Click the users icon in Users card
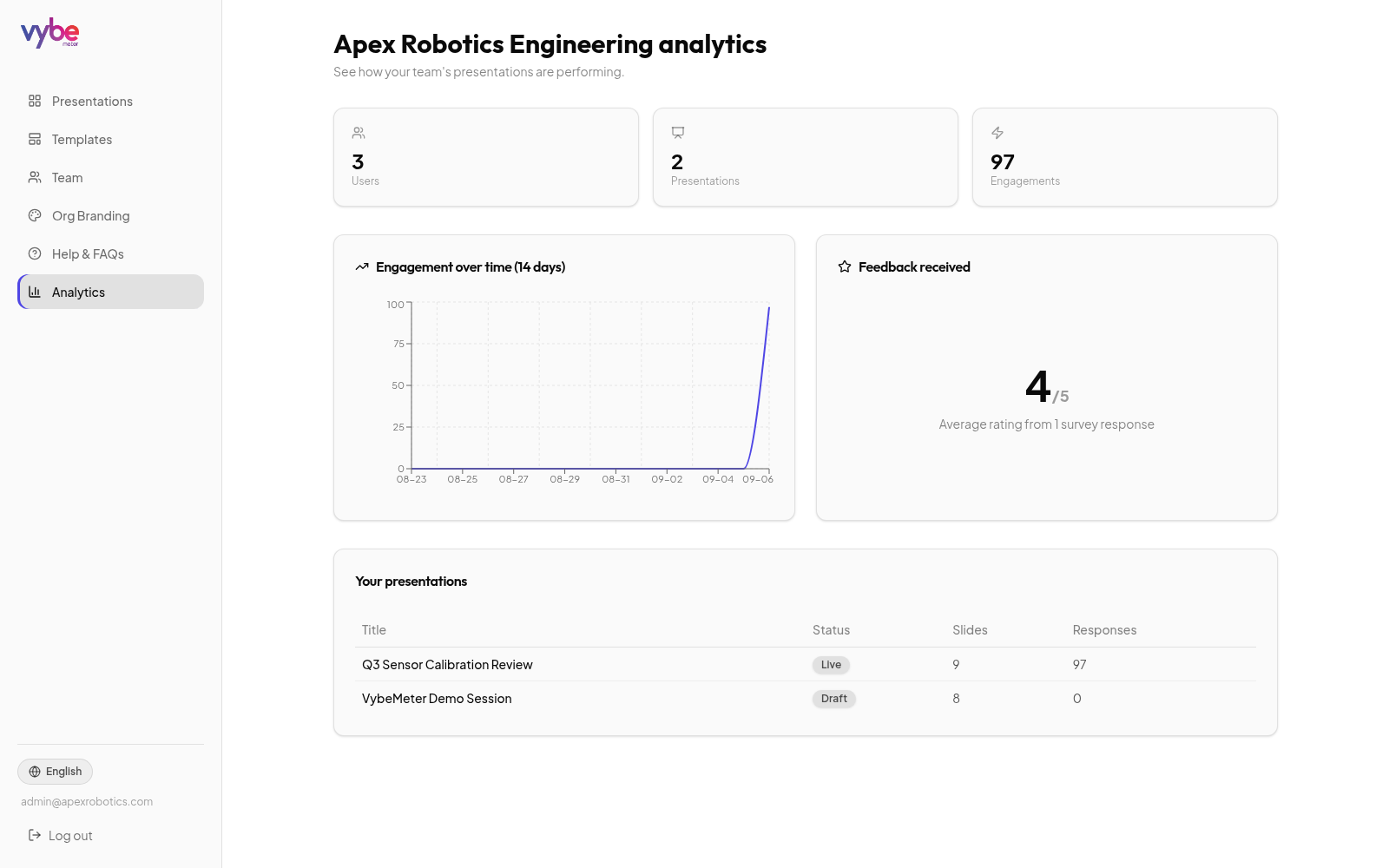This screenshot has height=868, width=1389. tap(359, 133)
